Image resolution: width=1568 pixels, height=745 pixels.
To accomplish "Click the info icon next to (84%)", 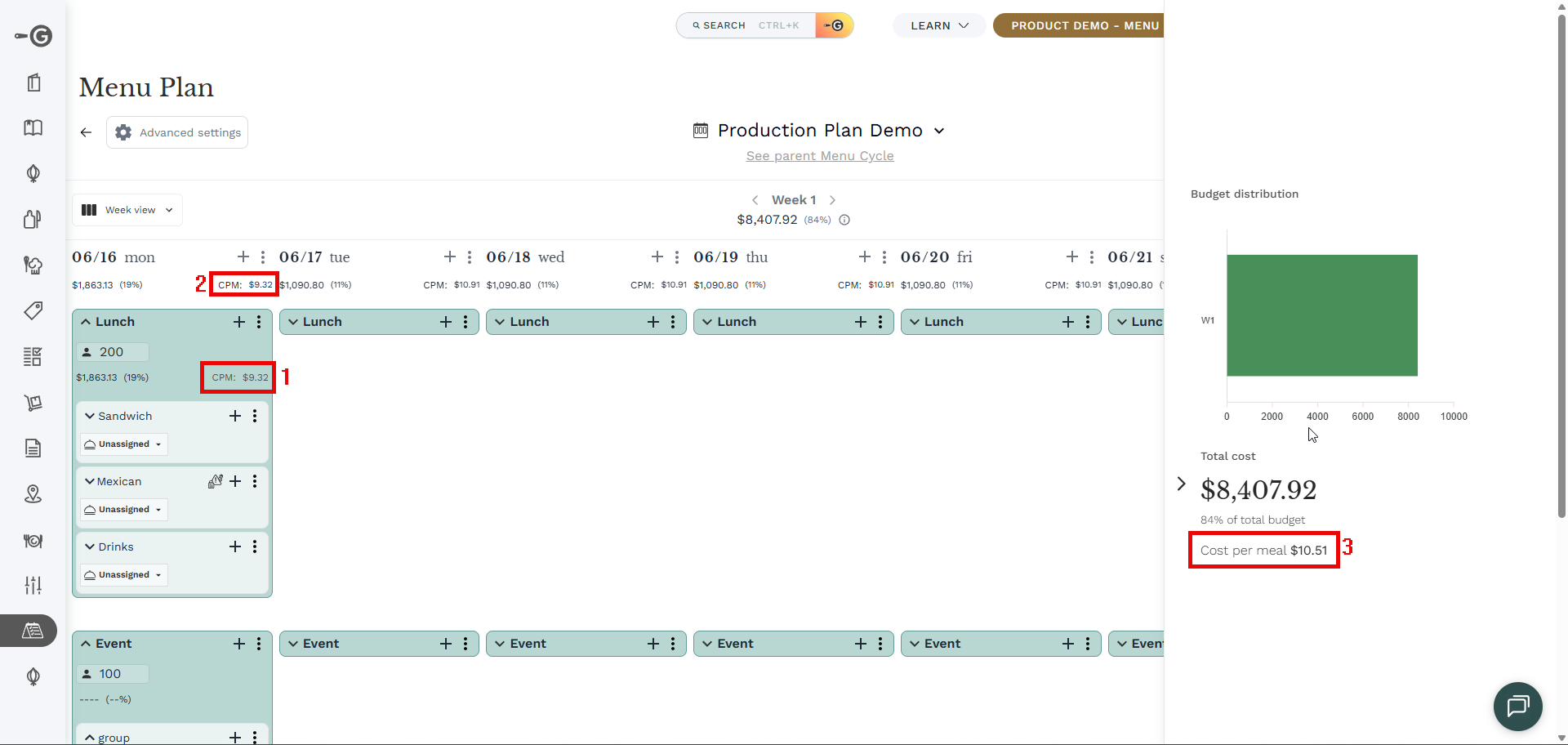I will tap(844, 220).
